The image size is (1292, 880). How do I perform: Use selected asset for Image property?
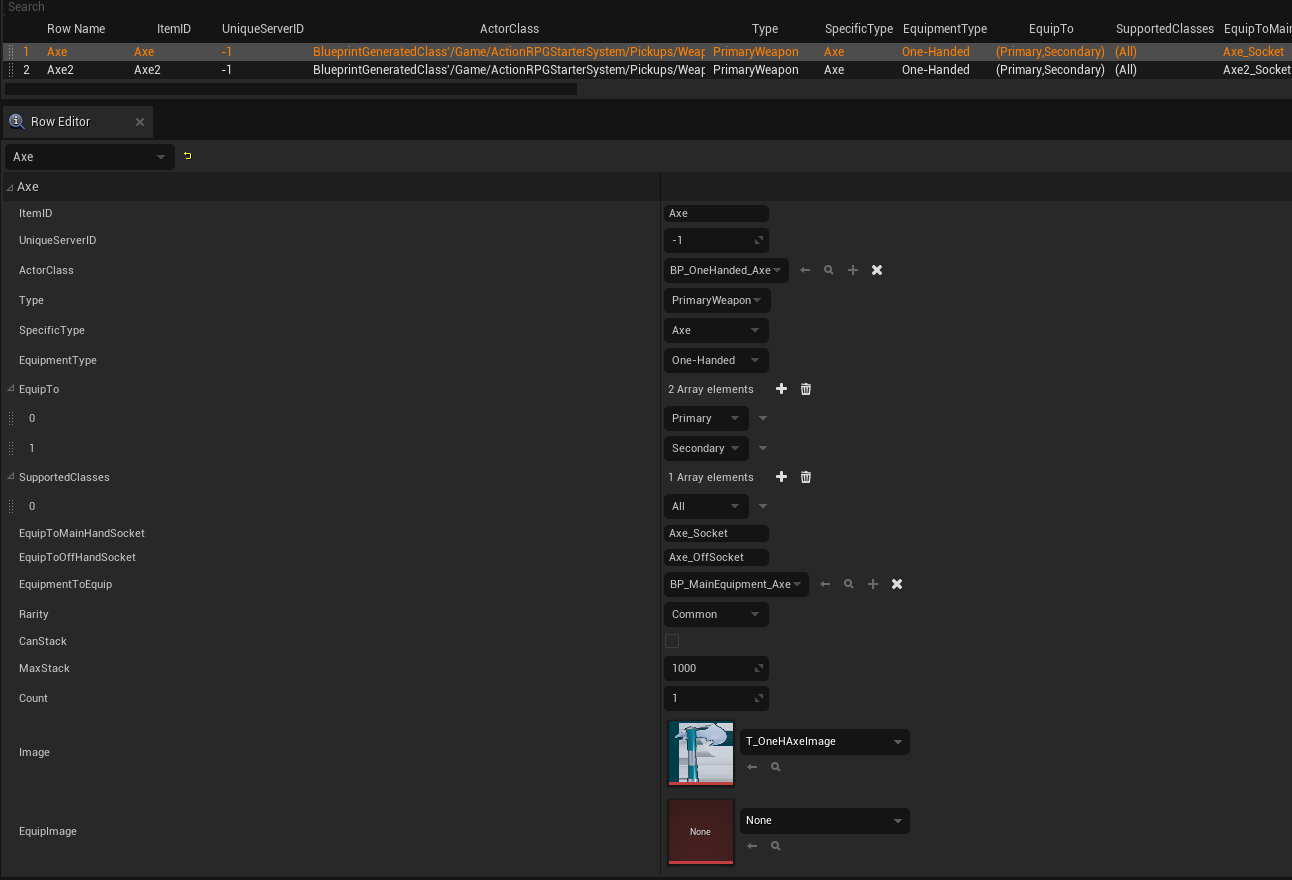[x=752, y=767]
